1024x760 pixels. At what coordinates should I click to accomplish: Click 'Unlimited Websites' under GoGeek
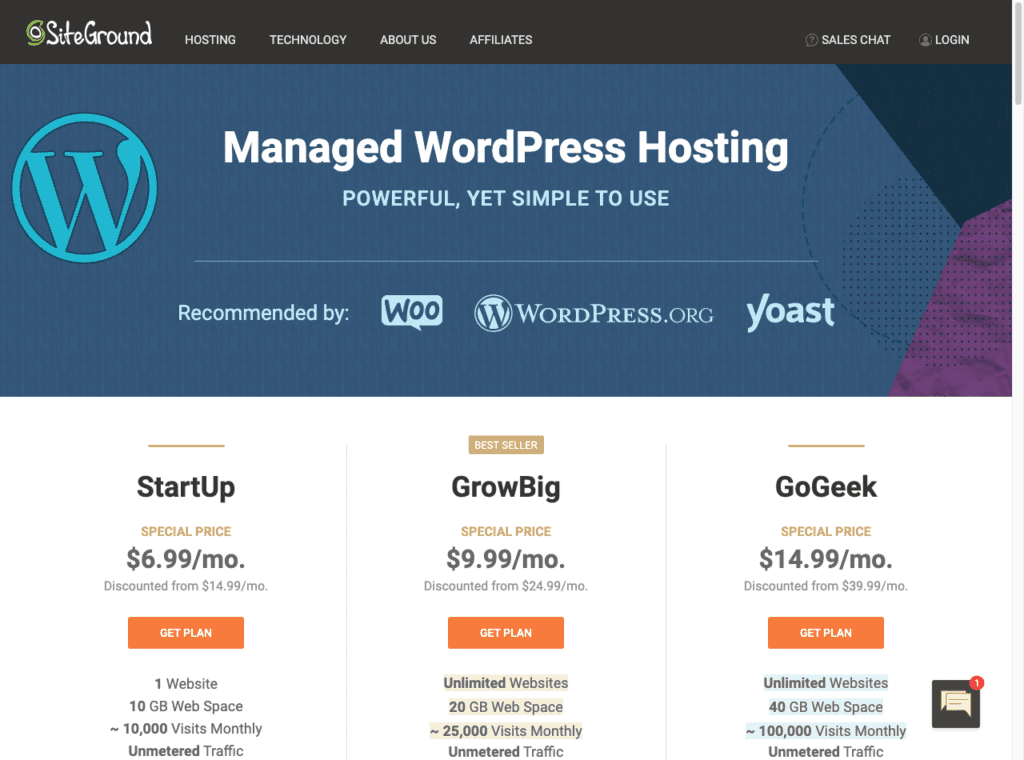[826, 683]
